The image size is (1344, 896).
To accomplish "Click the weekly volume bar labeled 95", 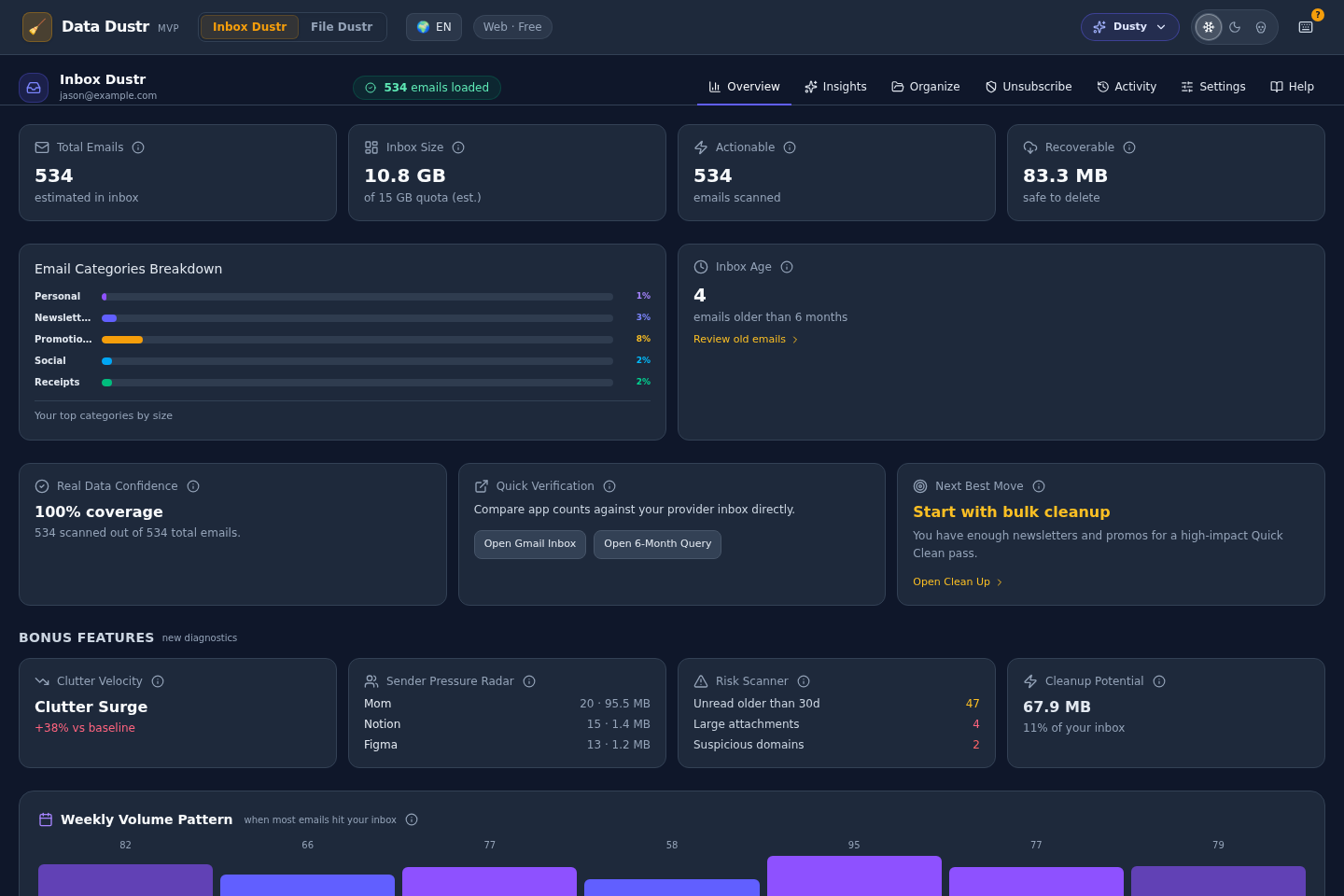I will (854, 875).
